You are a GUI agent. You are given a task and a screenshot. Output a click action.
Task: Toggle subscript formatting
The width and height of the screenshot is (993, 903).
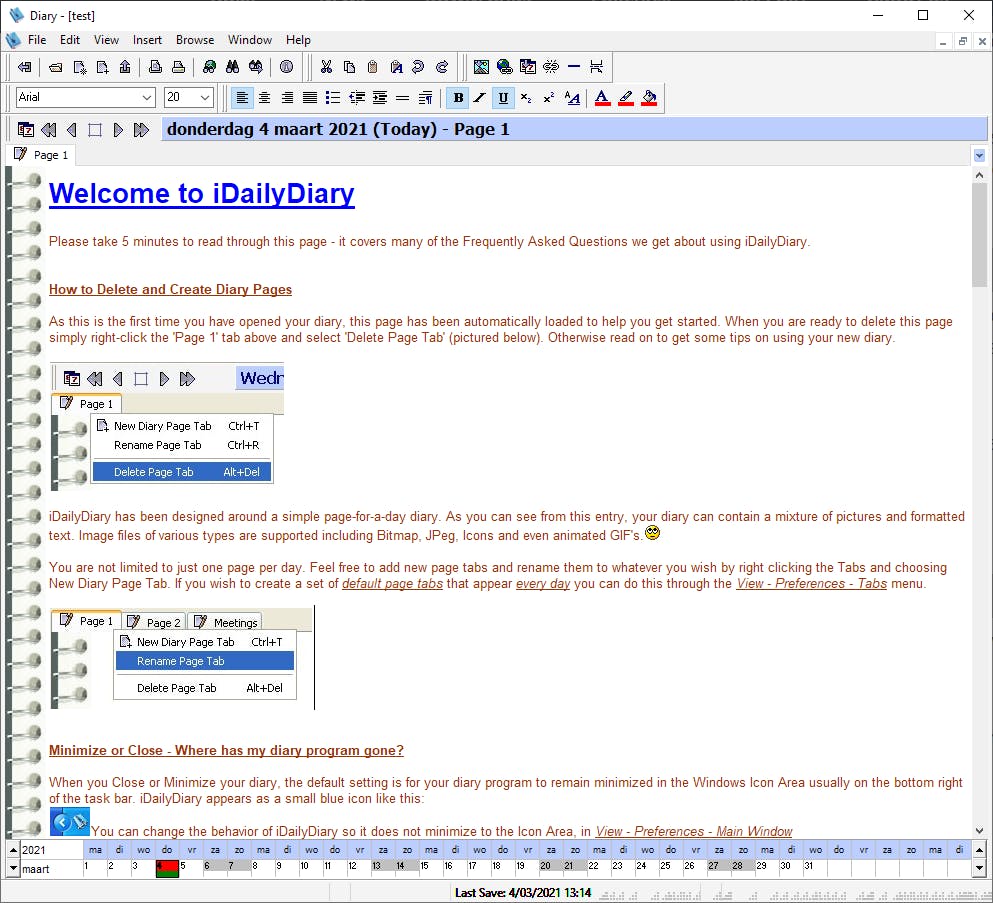pyautogui.click(x=526, y=98)
